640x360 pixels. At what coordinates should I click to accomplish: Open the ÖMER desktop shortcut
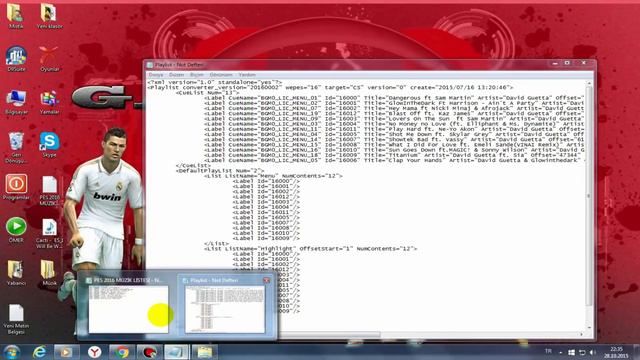coord(16,230)
